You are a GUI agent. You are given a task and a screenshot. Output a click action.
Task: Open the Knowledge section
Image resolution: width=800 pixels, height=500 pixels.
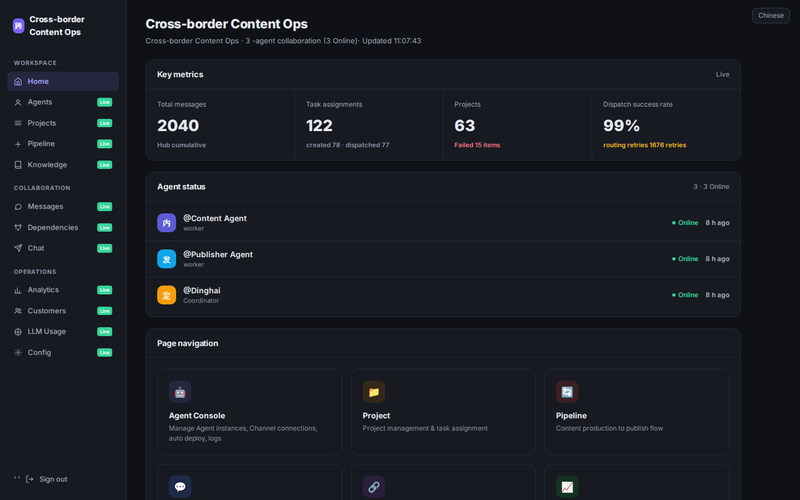pyautogui.click(x=63, y=165)
